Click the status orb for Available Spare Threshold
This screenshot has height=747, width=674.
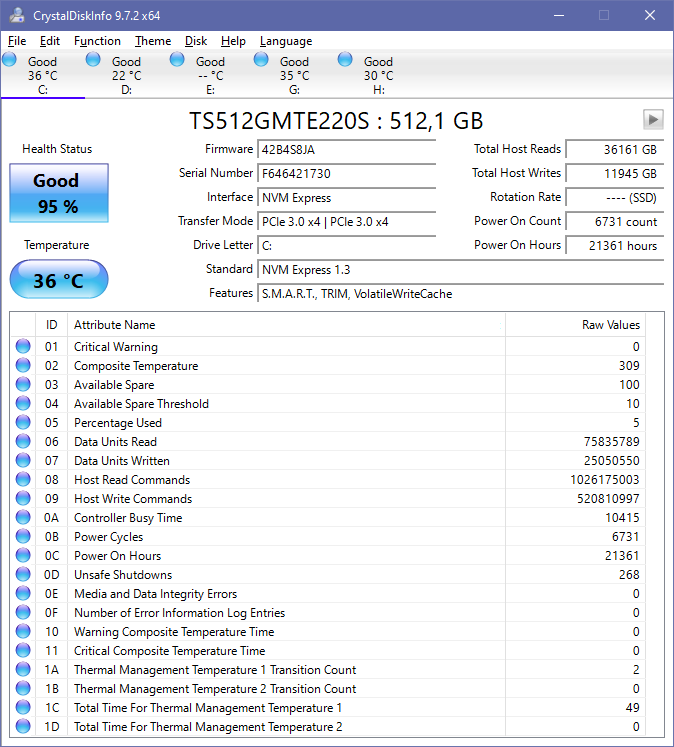(23, 404)
